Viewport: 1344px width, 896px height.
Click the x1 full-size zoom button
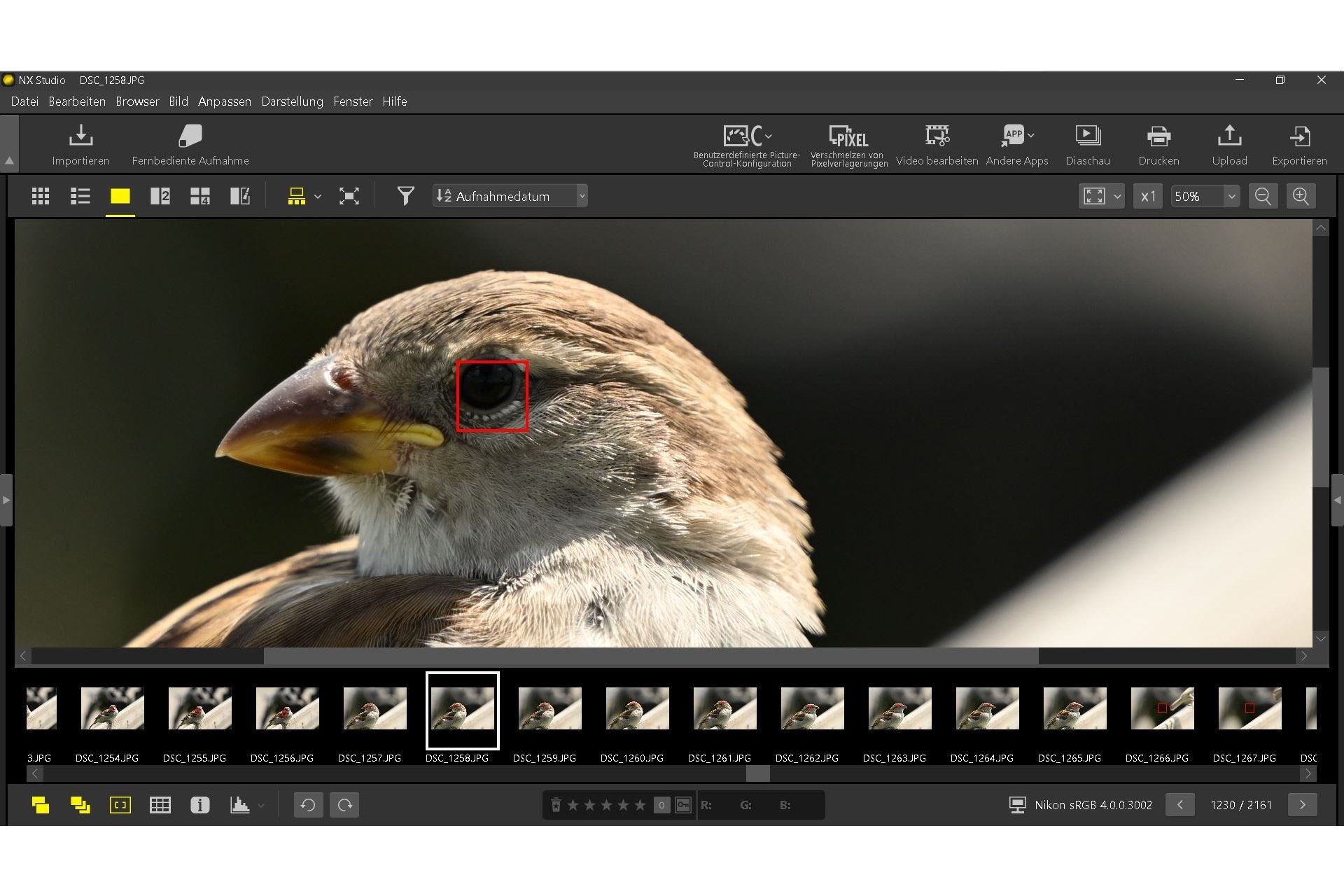pyautogui.click(x=1148, y=196)
